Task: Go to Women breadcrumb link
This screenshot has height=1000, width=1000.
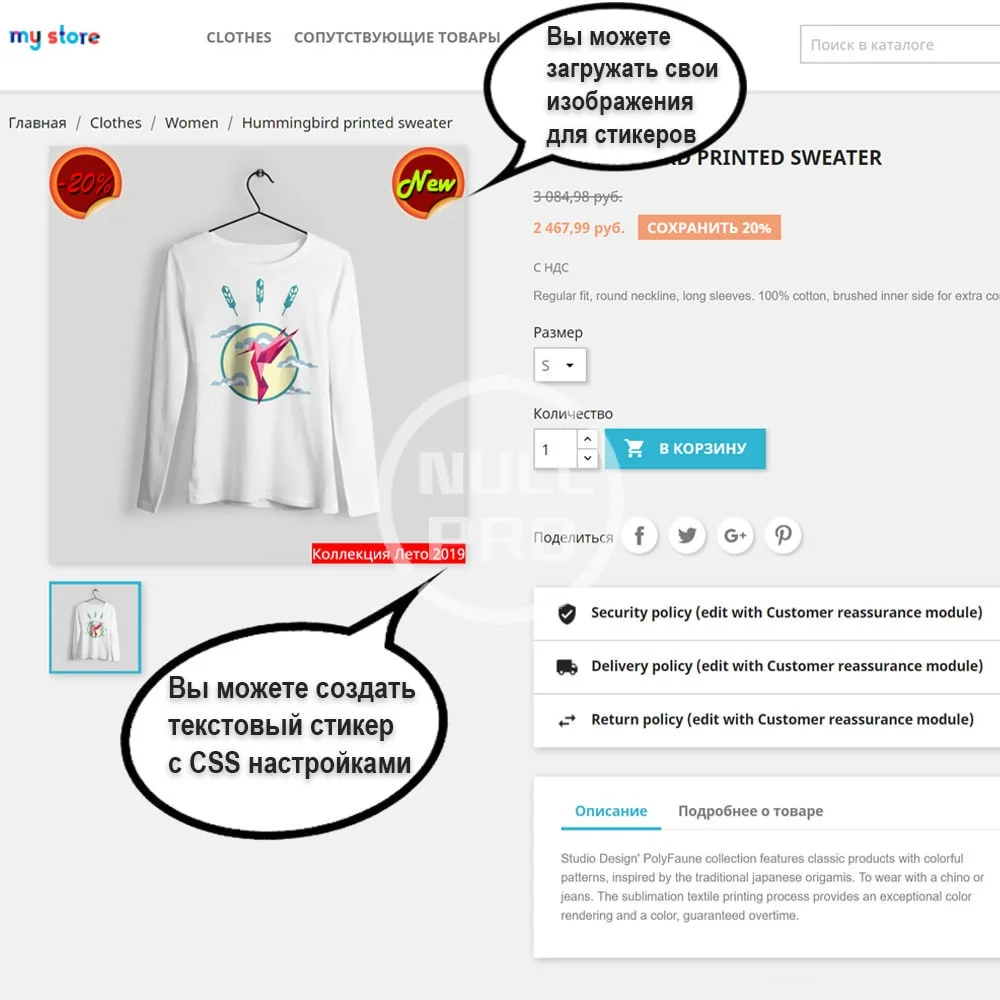Action: tap(191, 123)
